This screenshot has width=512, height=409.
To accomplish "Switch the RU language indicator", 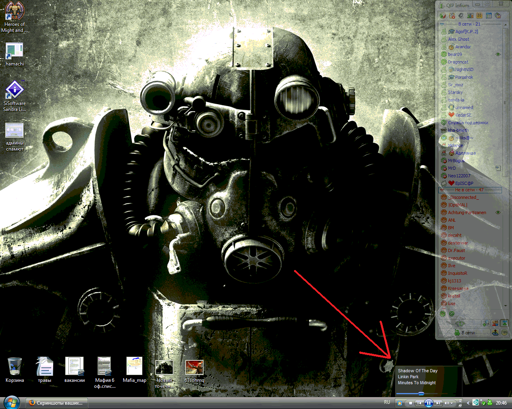I will point(387,402).
